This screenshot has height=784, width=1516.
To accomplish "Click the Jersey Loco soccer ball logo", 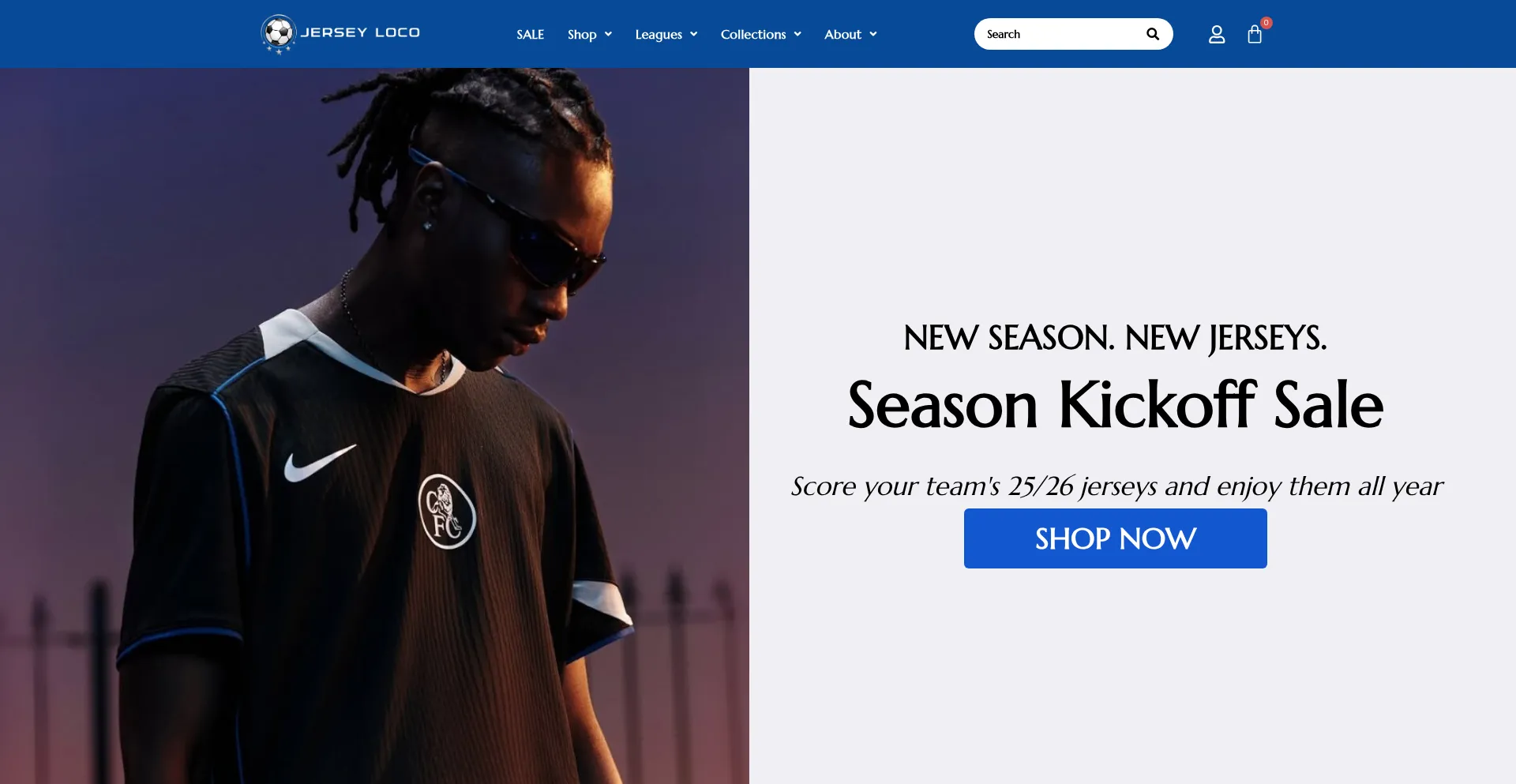I will coord(279,34).
